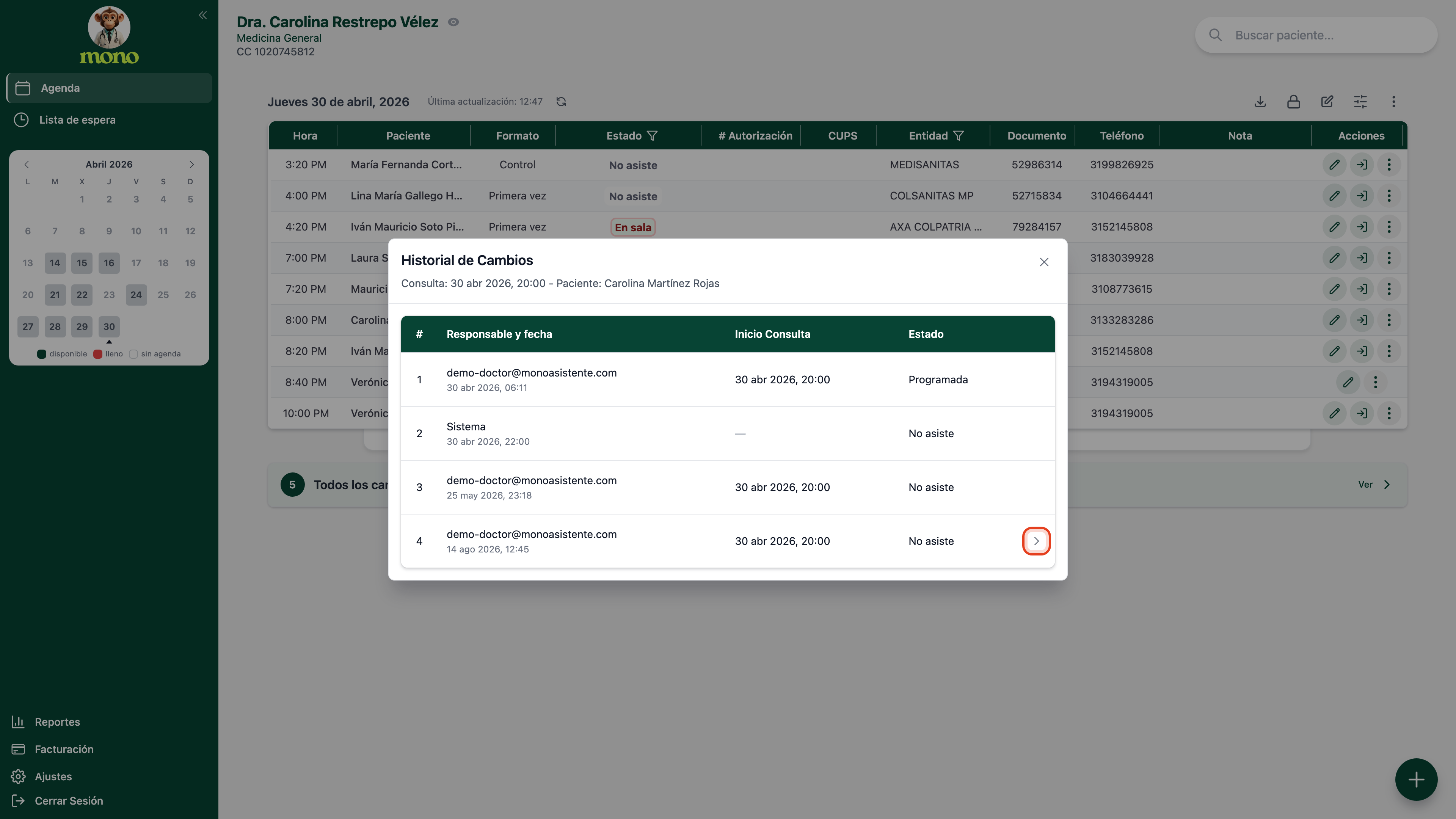Open the edit agenda toolbar icon

click(x=1327, y=102)
